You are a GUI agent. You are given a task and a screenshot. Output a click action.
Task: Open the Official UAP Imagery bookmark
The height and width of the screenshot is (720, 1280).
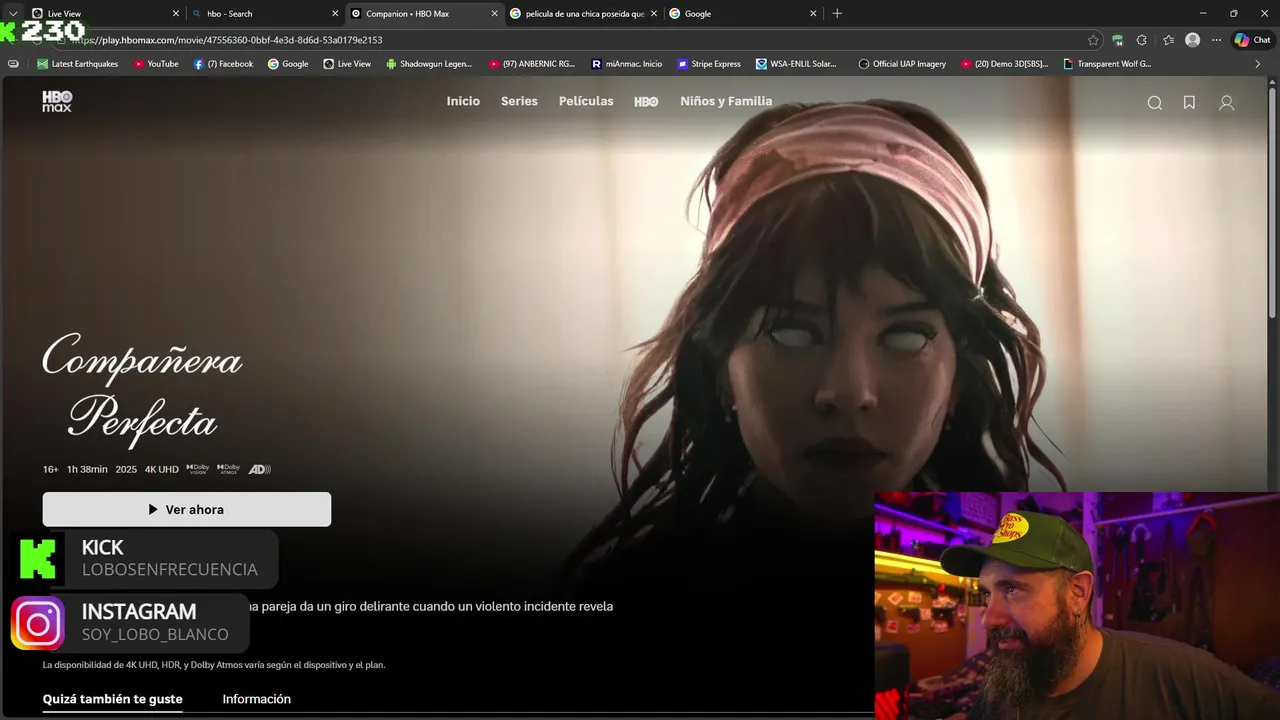pyautogui.click(x=902, y=64)
